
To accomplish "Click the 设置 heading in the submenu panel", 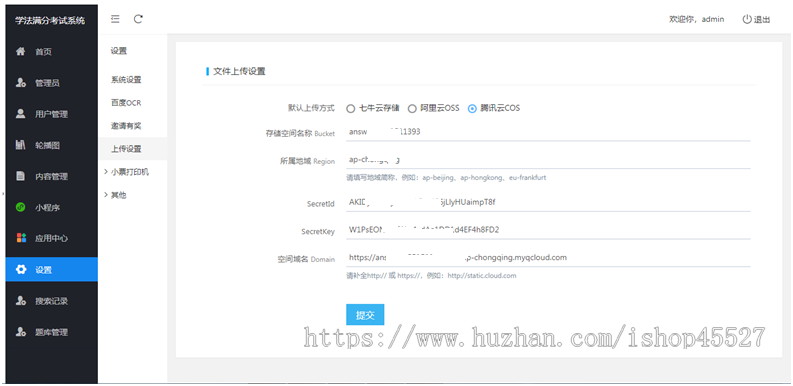I will pos(119,51).
